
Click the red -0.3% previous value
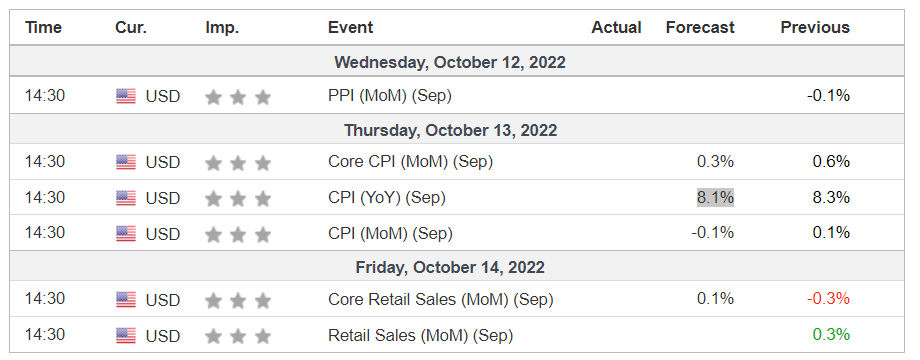828,299
